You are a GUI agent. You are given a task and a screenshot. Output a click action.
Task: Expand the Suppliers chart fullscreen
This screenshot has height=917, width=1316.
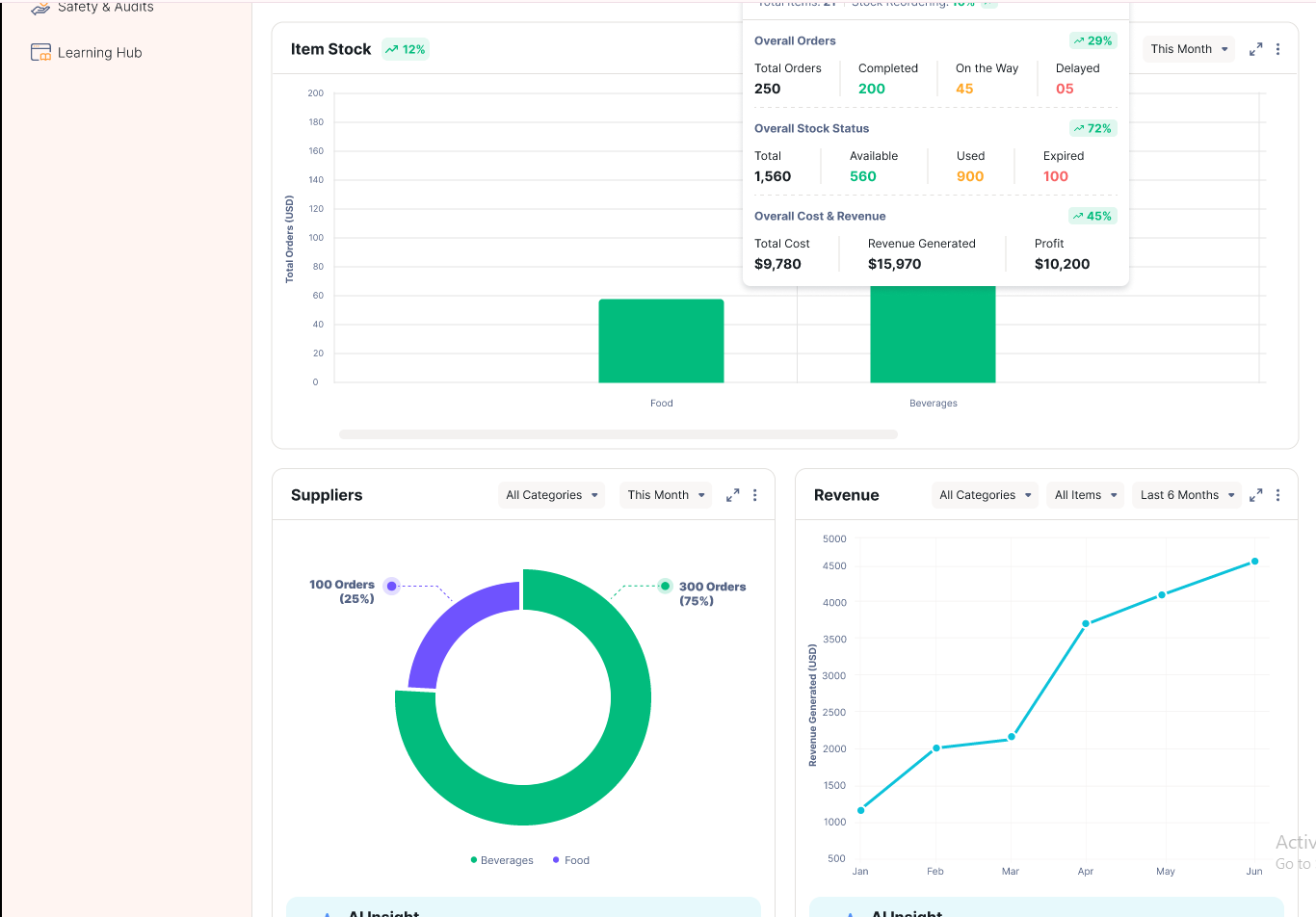[732, 495]
